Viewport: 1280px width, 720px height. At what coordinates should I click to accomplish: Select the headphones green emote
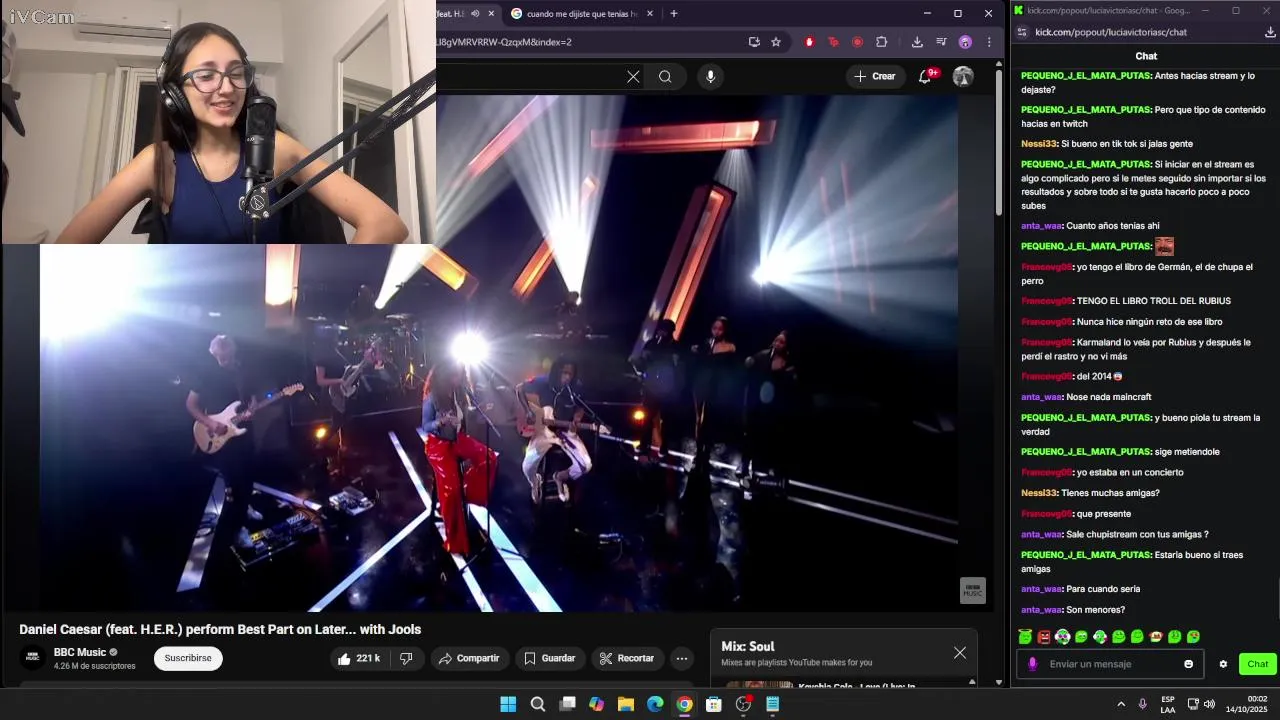(1063, 637)
